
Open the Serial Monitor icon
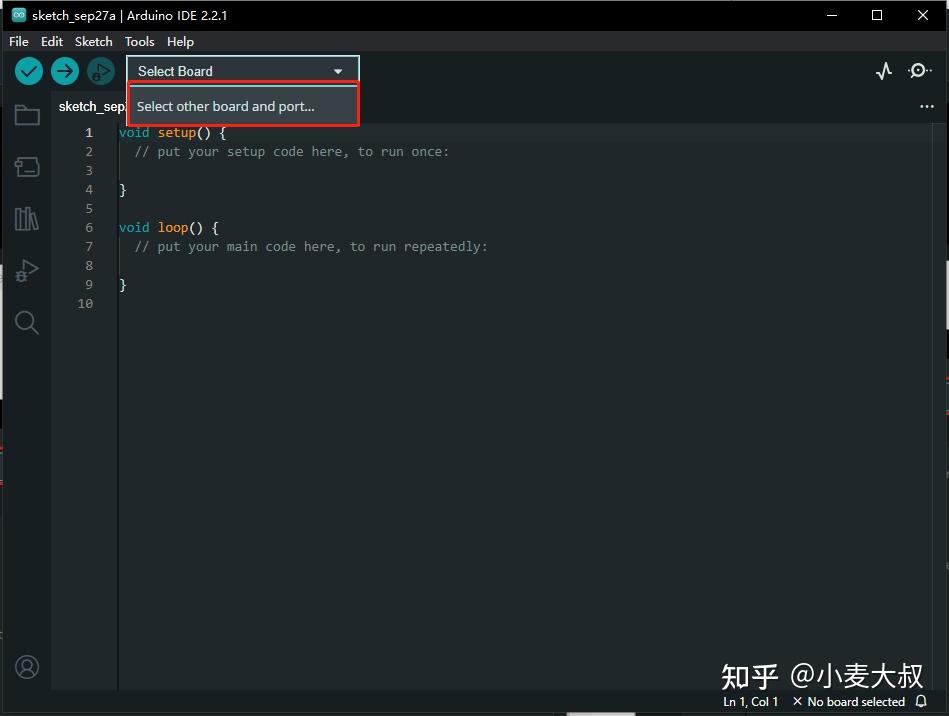click(x=919, y=71)
